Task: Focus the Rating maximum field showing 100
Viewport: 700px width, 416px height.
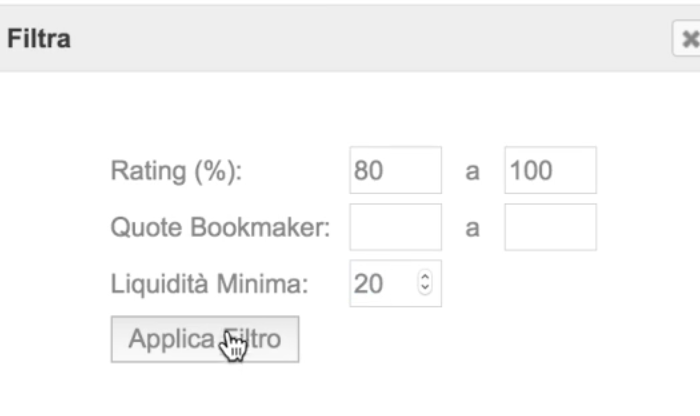Action: pos(550,170)
